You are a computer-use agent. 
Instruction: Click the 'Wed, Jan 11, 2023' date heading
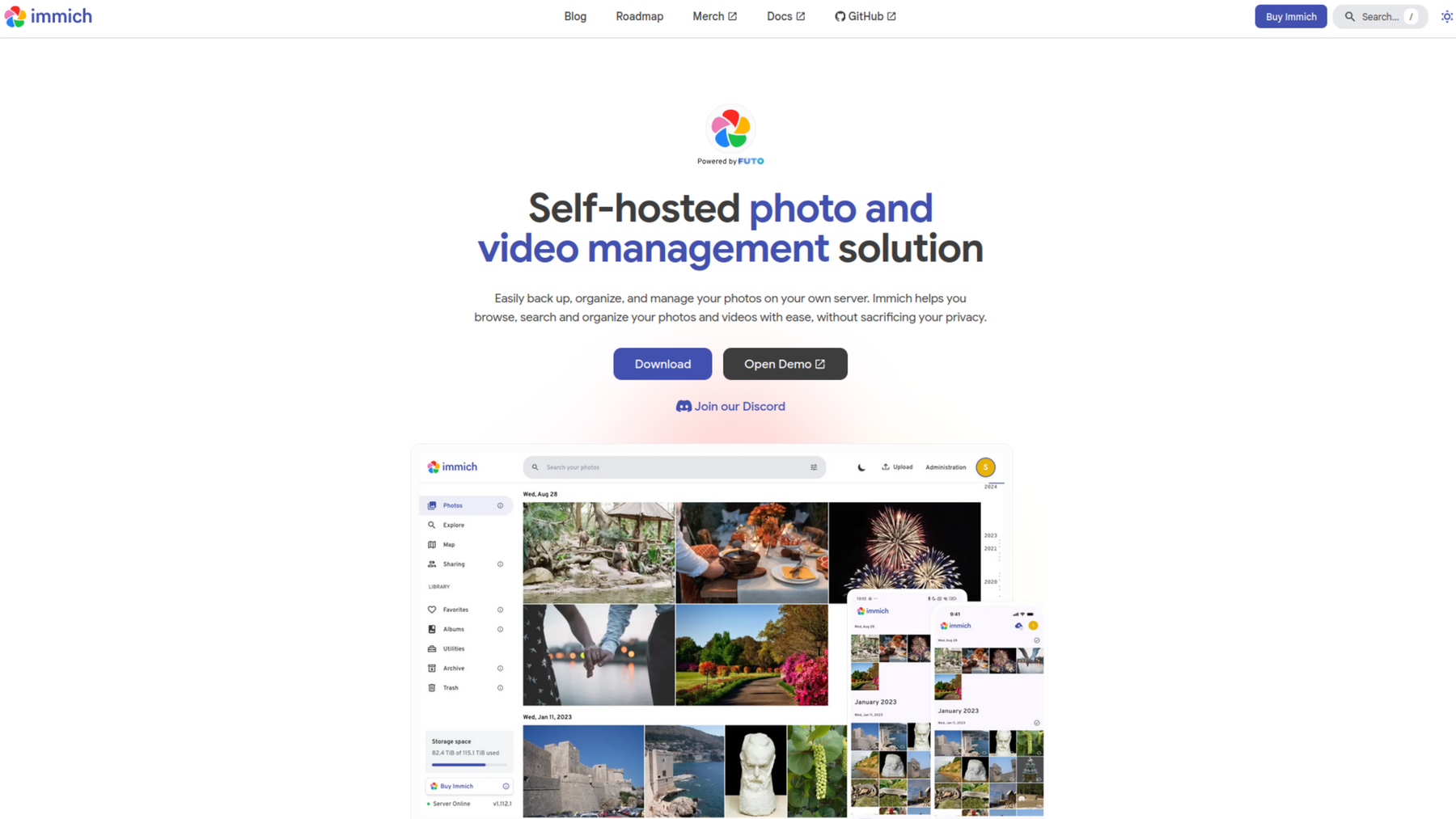tap(547, 716)
